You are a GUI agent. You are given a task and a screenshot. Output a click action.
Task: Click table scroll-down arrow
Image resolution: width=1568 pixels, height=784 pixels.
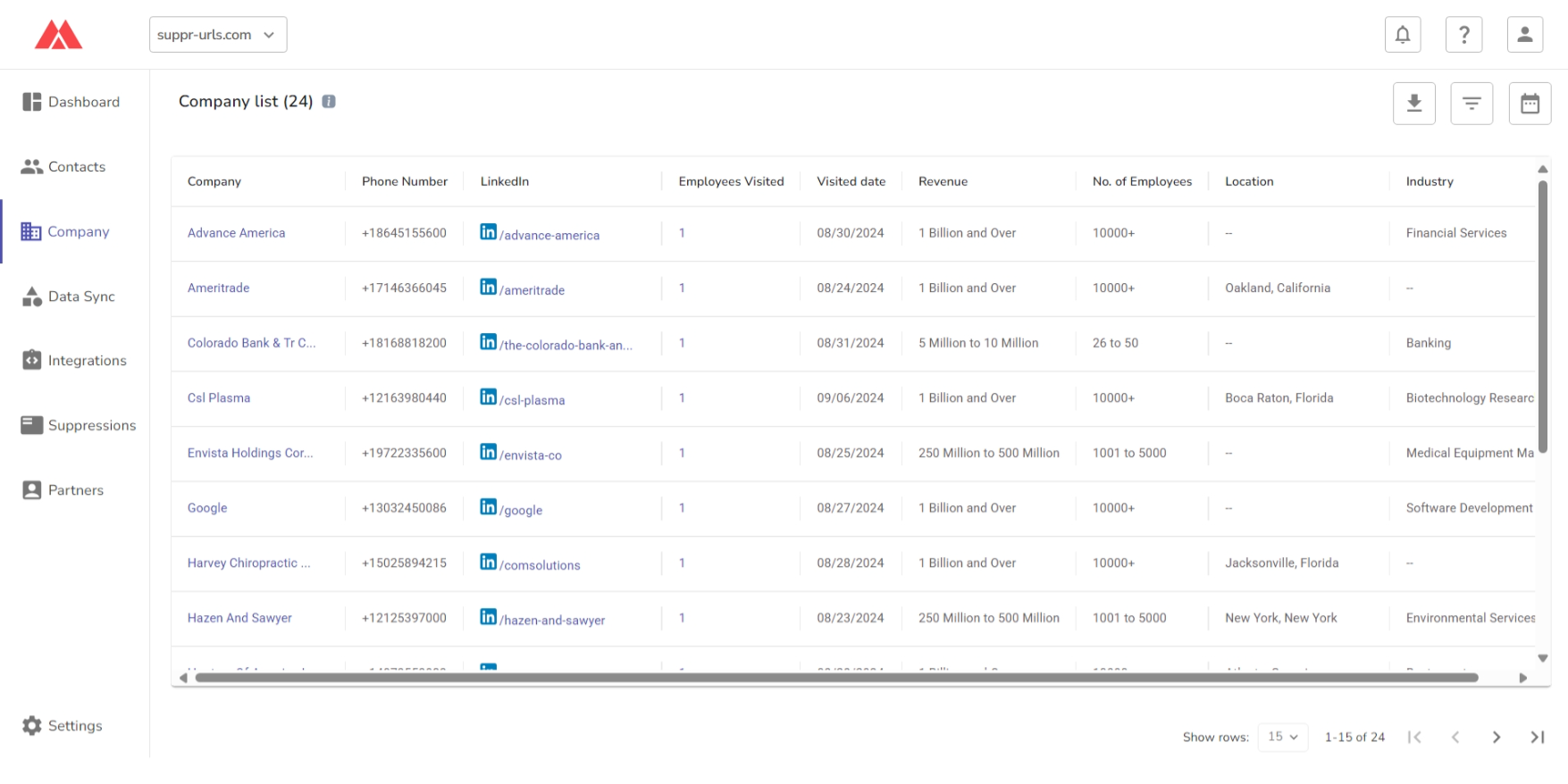(1543, 658)
